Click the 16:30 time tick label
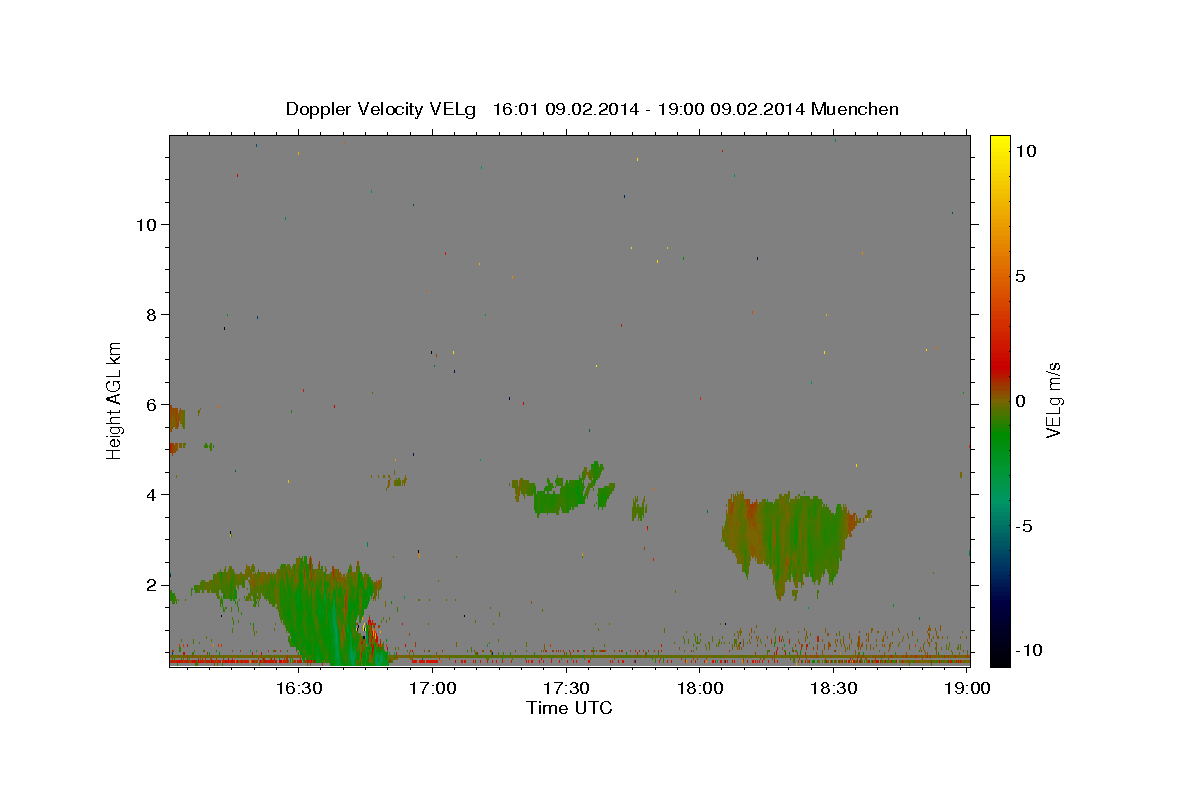This screenshot has height=800, width=1200. click(298, 688)
